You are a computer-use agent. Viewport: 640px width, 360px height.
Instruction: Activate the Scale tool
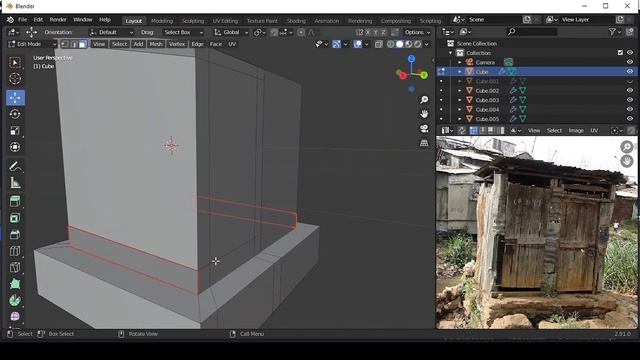click(x=15, y=131)
